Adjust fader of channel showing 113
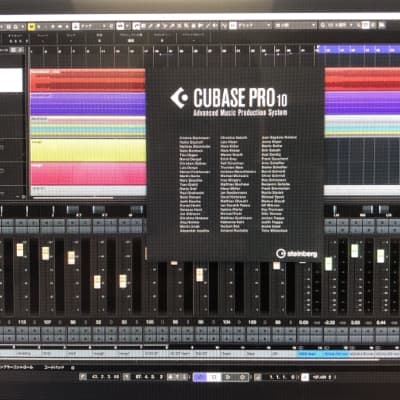400x400 pixels. [20, 250]
